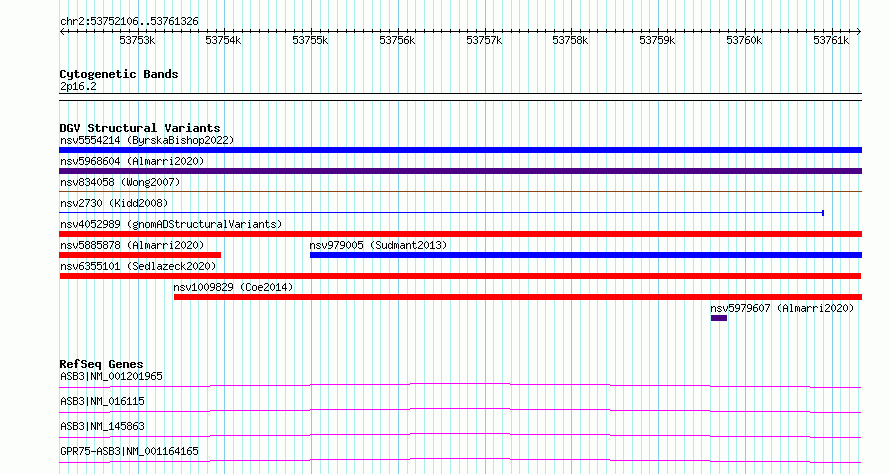Screen dimensions: 890x474
Task: Click the thin blue line of nsv2730
Action: 442,213
